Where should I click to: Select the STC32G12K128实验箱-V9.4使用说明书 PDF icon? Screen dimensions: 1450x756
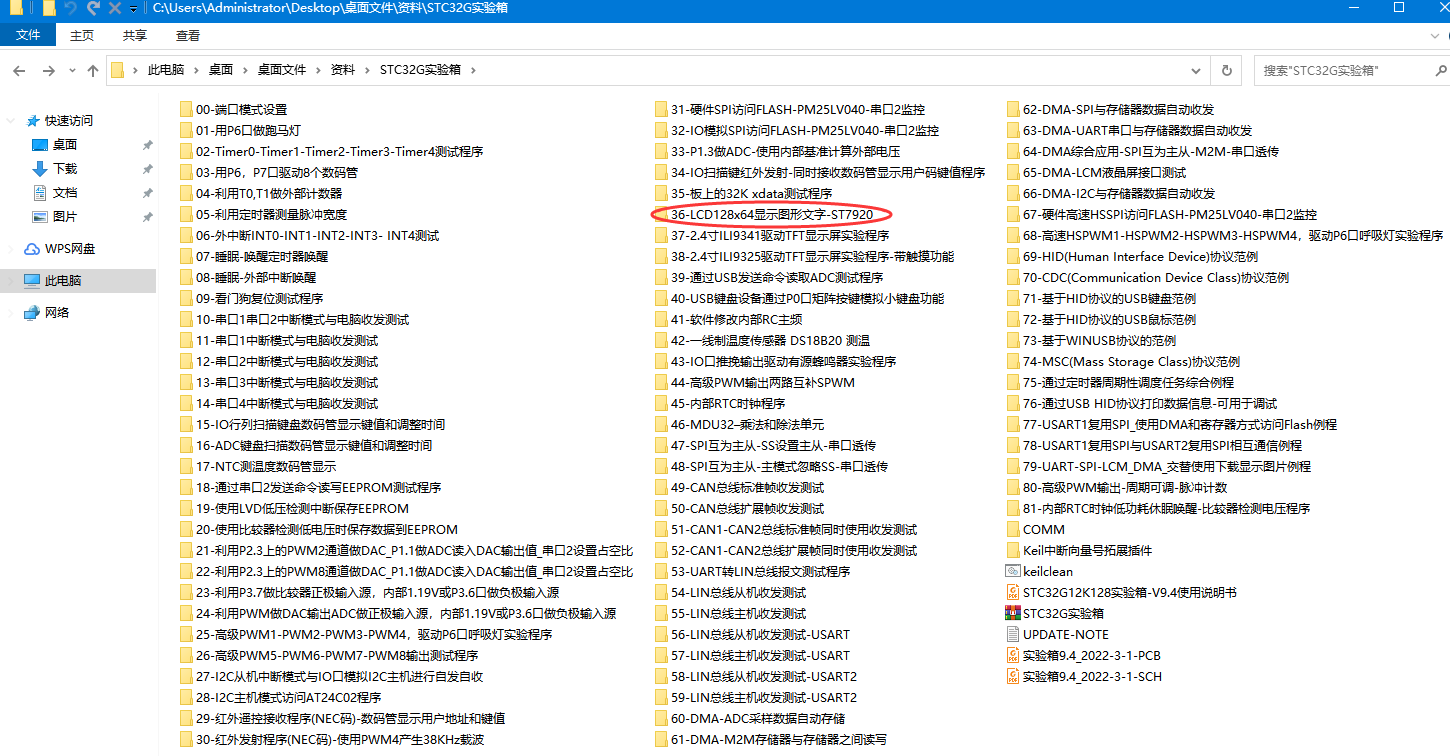pos(1013,593)
